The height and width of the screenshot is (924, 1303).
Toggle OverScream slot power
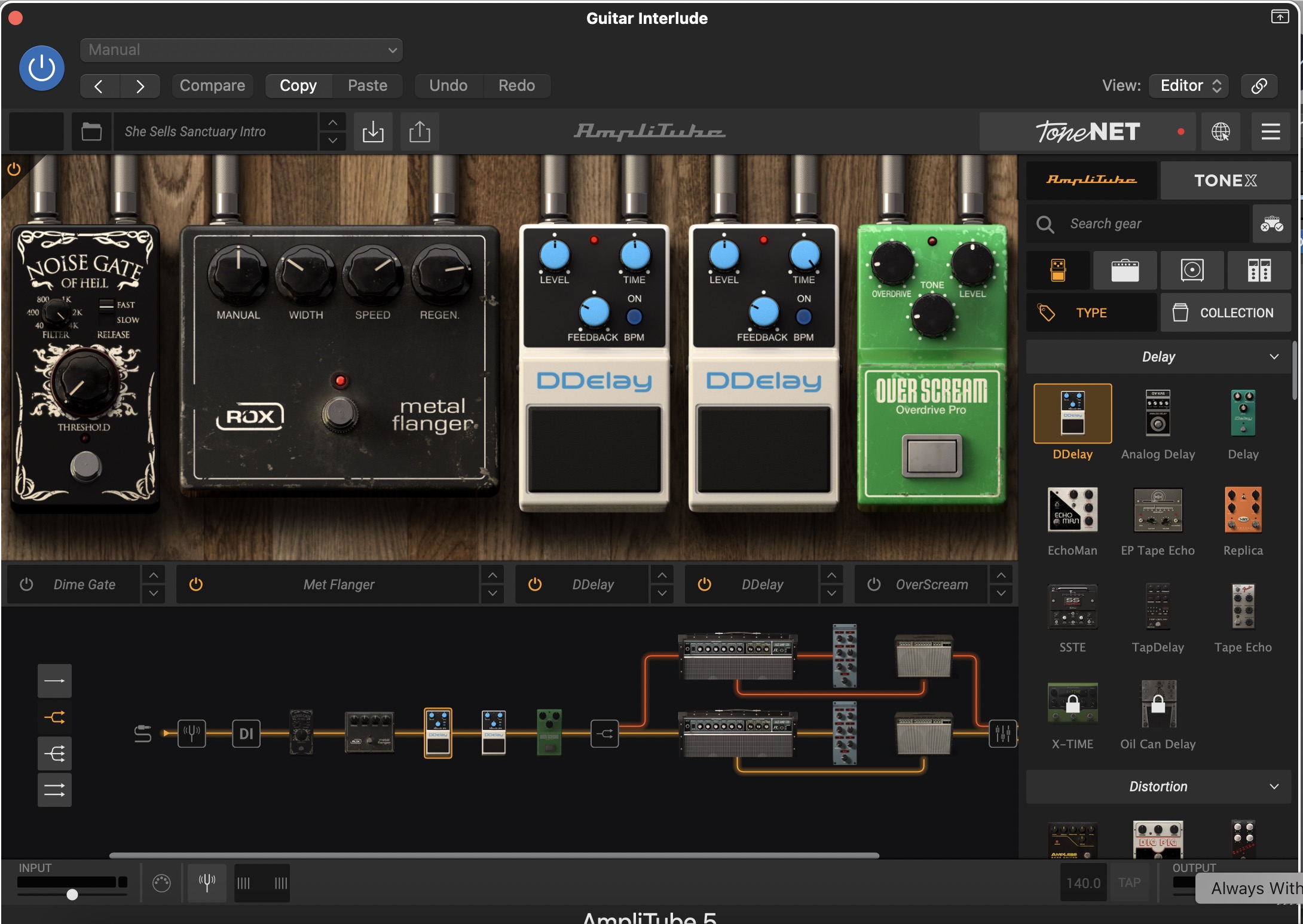click(x=874, y=585)
